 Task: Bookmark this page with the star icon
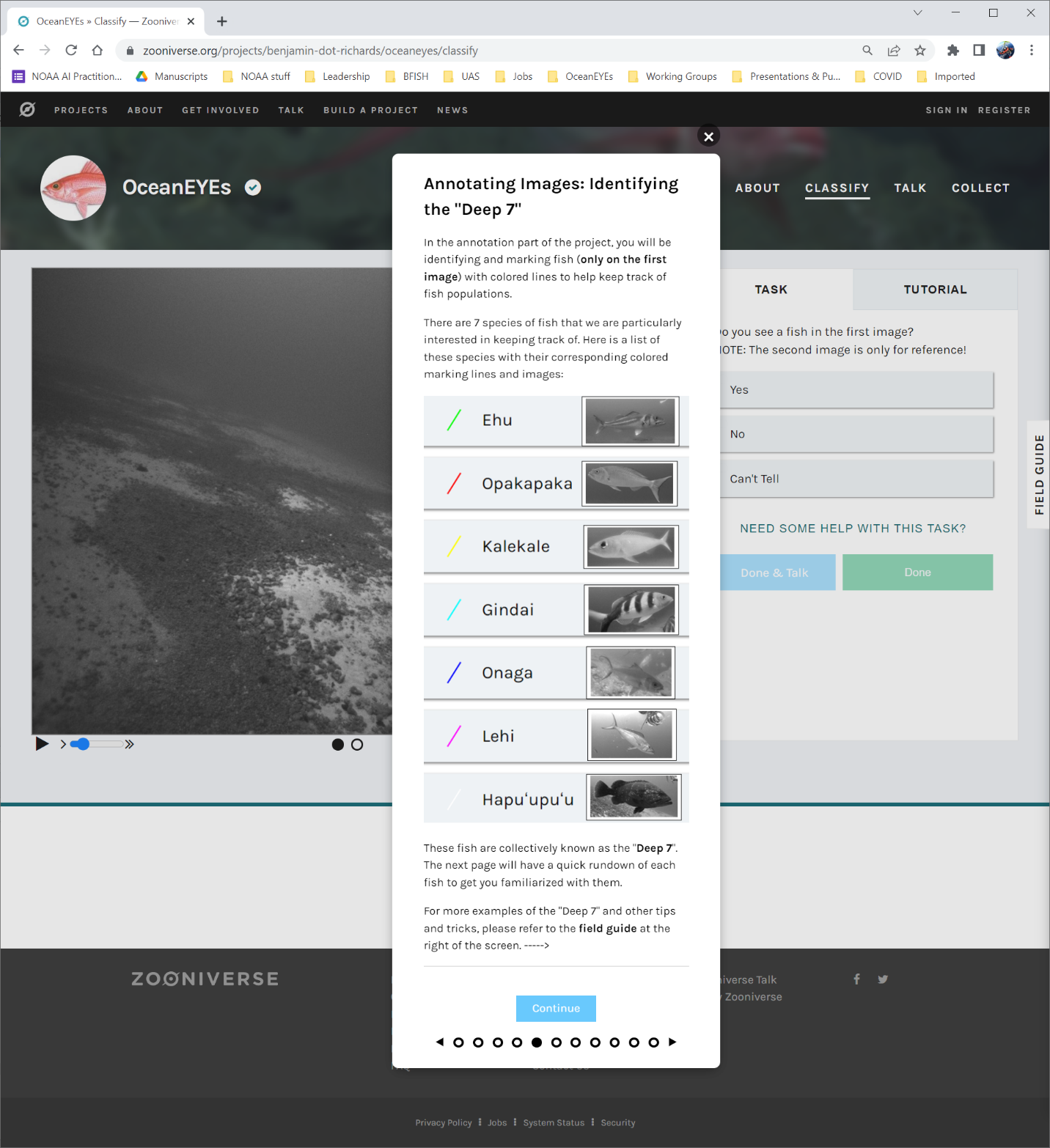pos(919,51)
